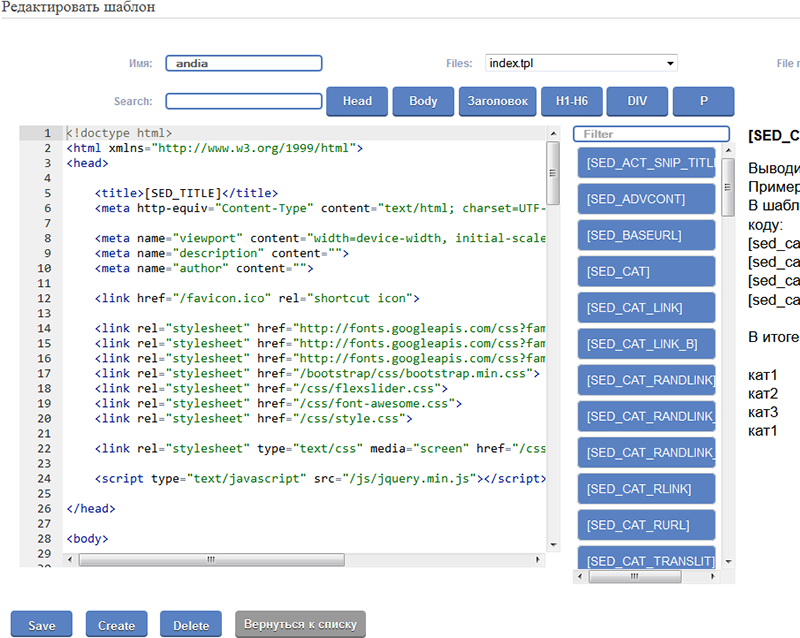The width and height of the screenshot is (800, 638).
Task: Click the [SED_CAT_LINK_B] tag
Action: (x=646, y=345)
